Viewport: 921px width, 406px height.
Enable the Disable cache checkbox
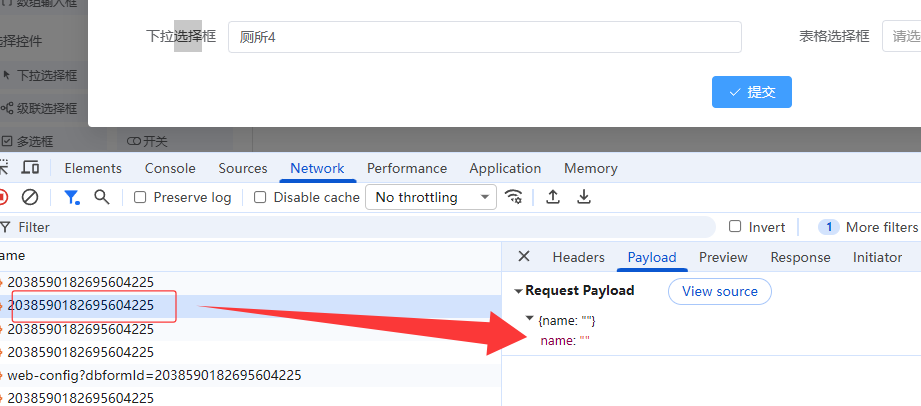pyautogui.click(x=261, y=197)
